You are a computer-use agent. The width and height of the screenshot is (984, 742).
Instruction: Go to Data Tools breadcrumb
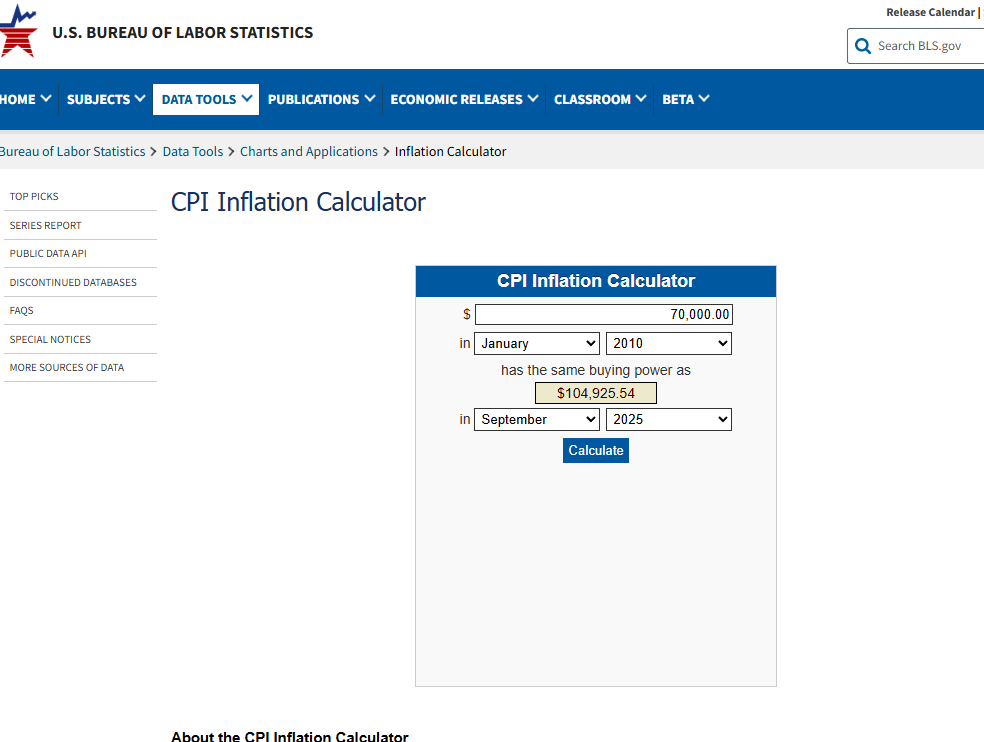193,151
